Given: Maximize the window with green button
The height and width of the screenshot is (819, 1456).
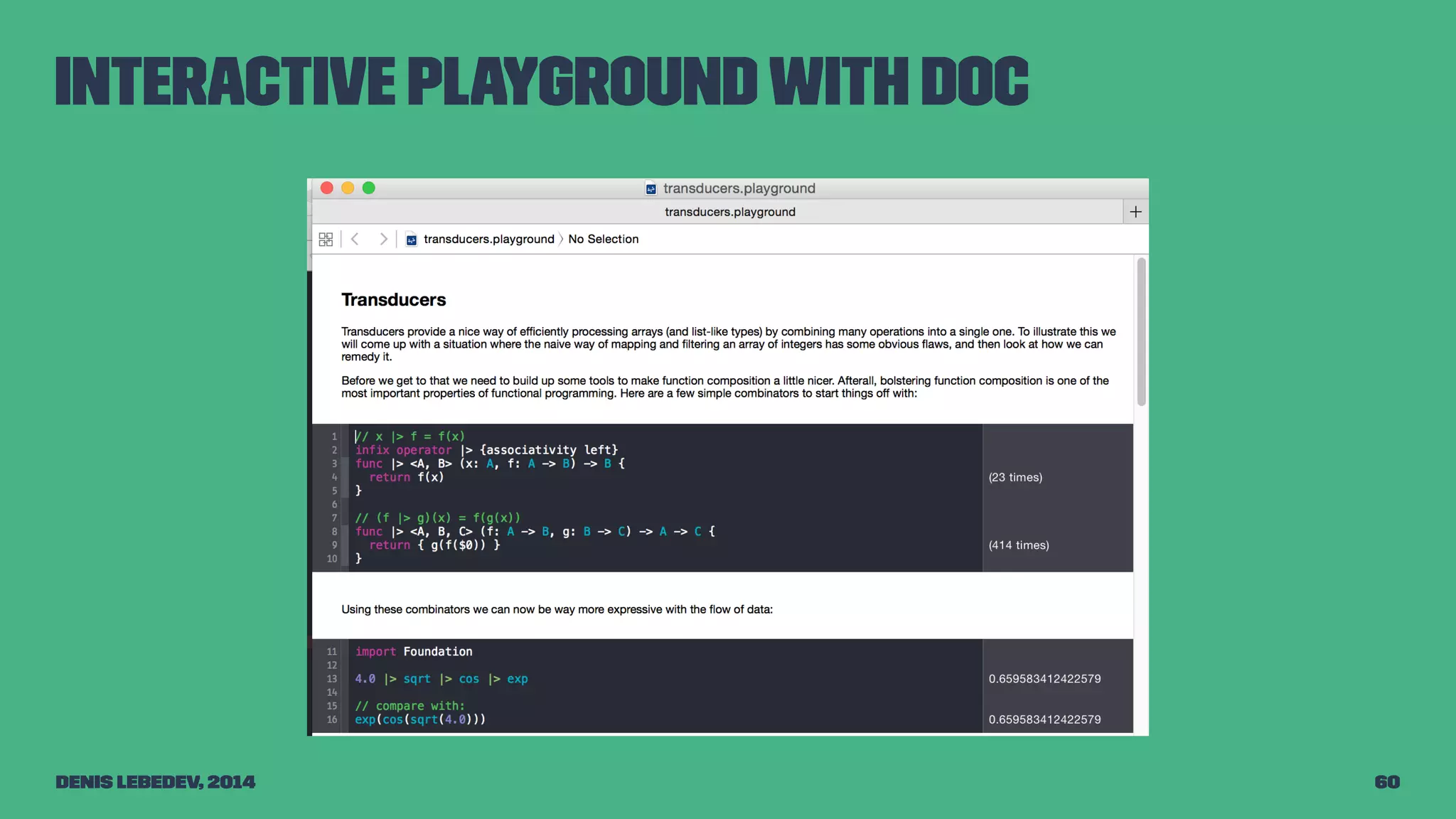Looking at the screenshot, I should pos(368,188).
